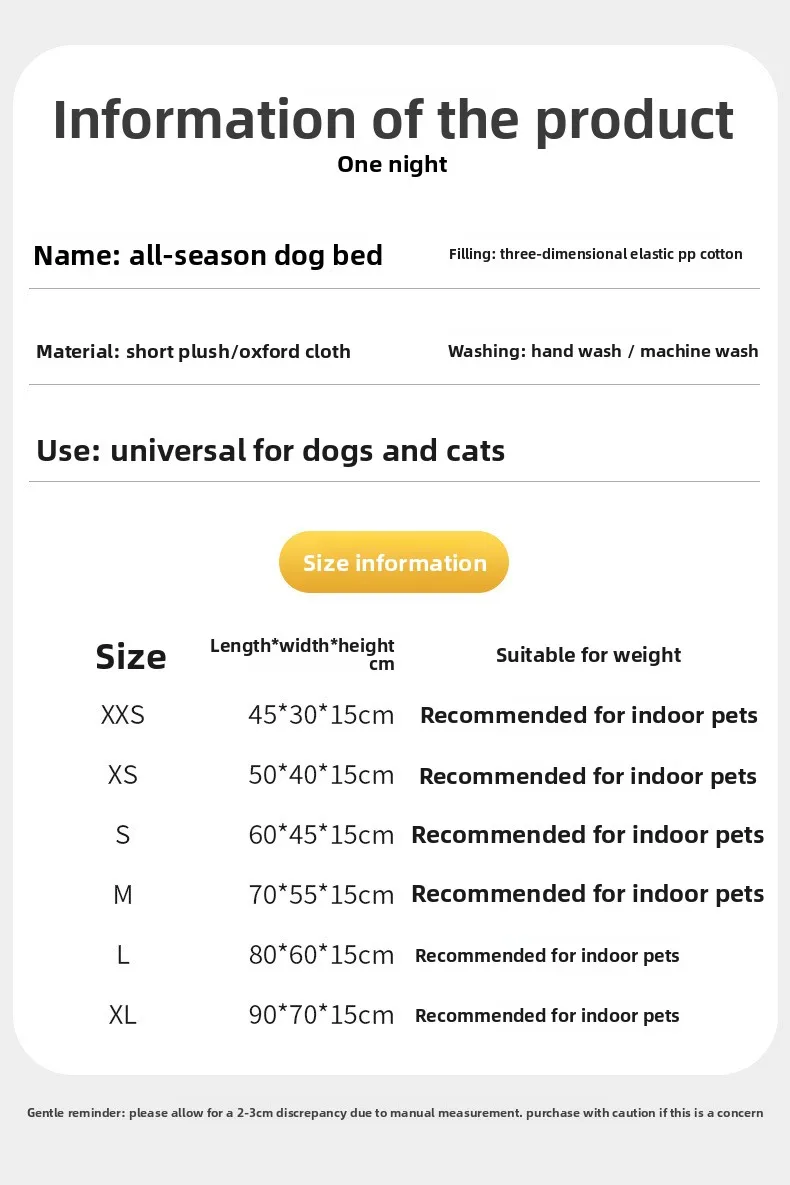Click the 45*30*15cm dimension value
The height and width of the screenshot is (1185, 790).
[x=321, y=715]
